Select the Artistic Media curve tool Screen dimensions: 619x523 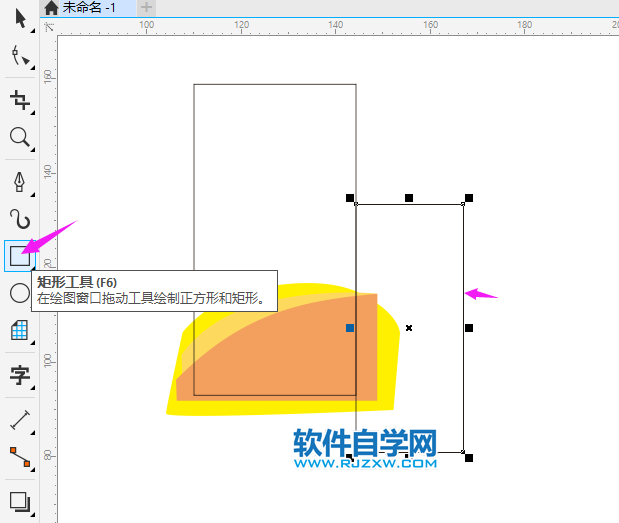(20, 219)
